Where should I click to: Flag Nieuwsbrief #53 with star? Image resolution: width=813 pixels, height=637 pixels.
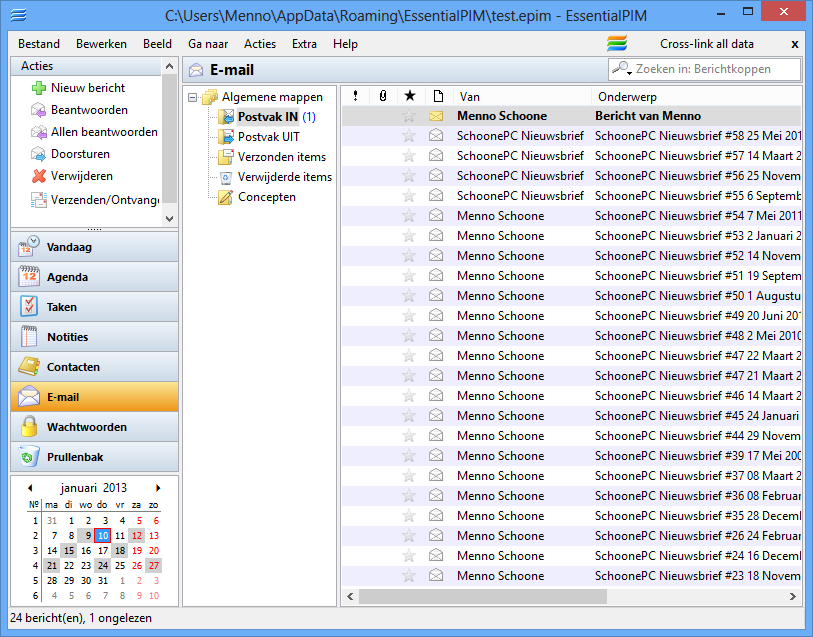coord(409,236)
